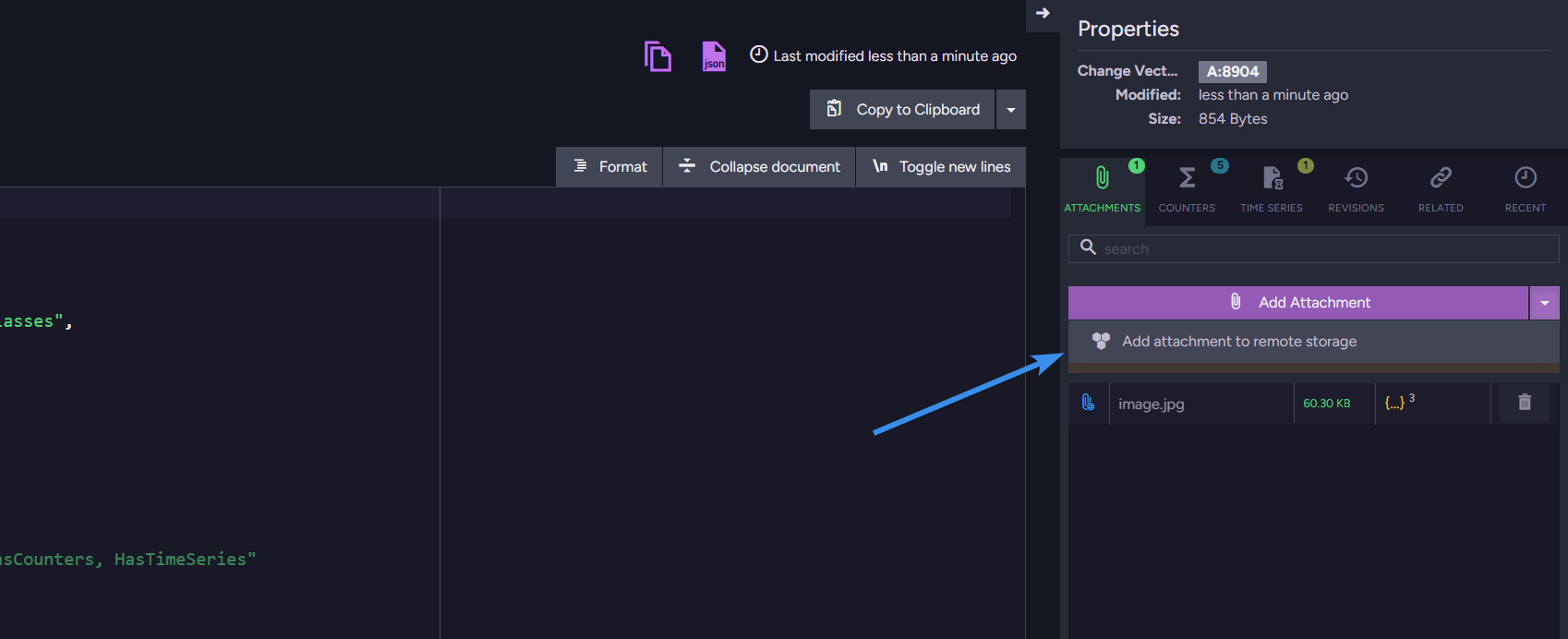Open the Time Series tab
Image resolution: width=1568 pixels, height=639 pixels.
tap(1272, 187)
